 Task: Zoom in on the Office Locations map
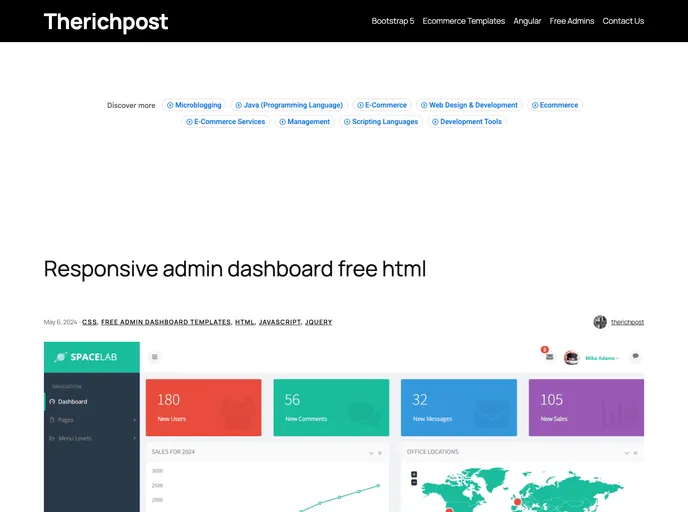[x=414, y=474]
